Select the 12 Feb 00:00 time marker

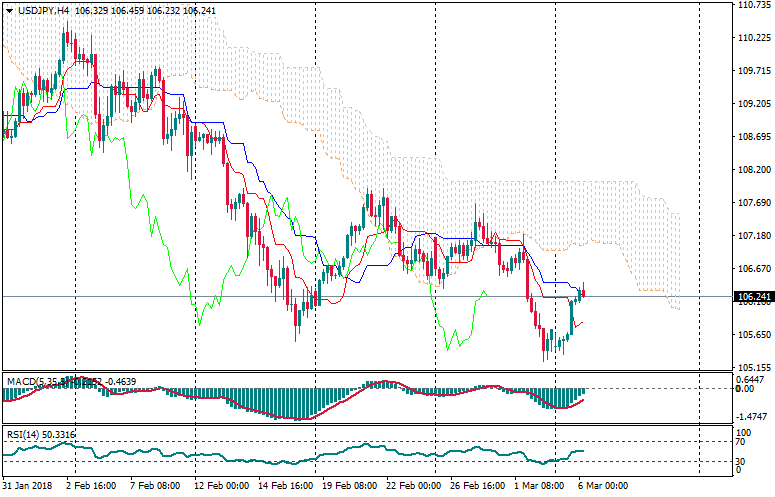221,487
